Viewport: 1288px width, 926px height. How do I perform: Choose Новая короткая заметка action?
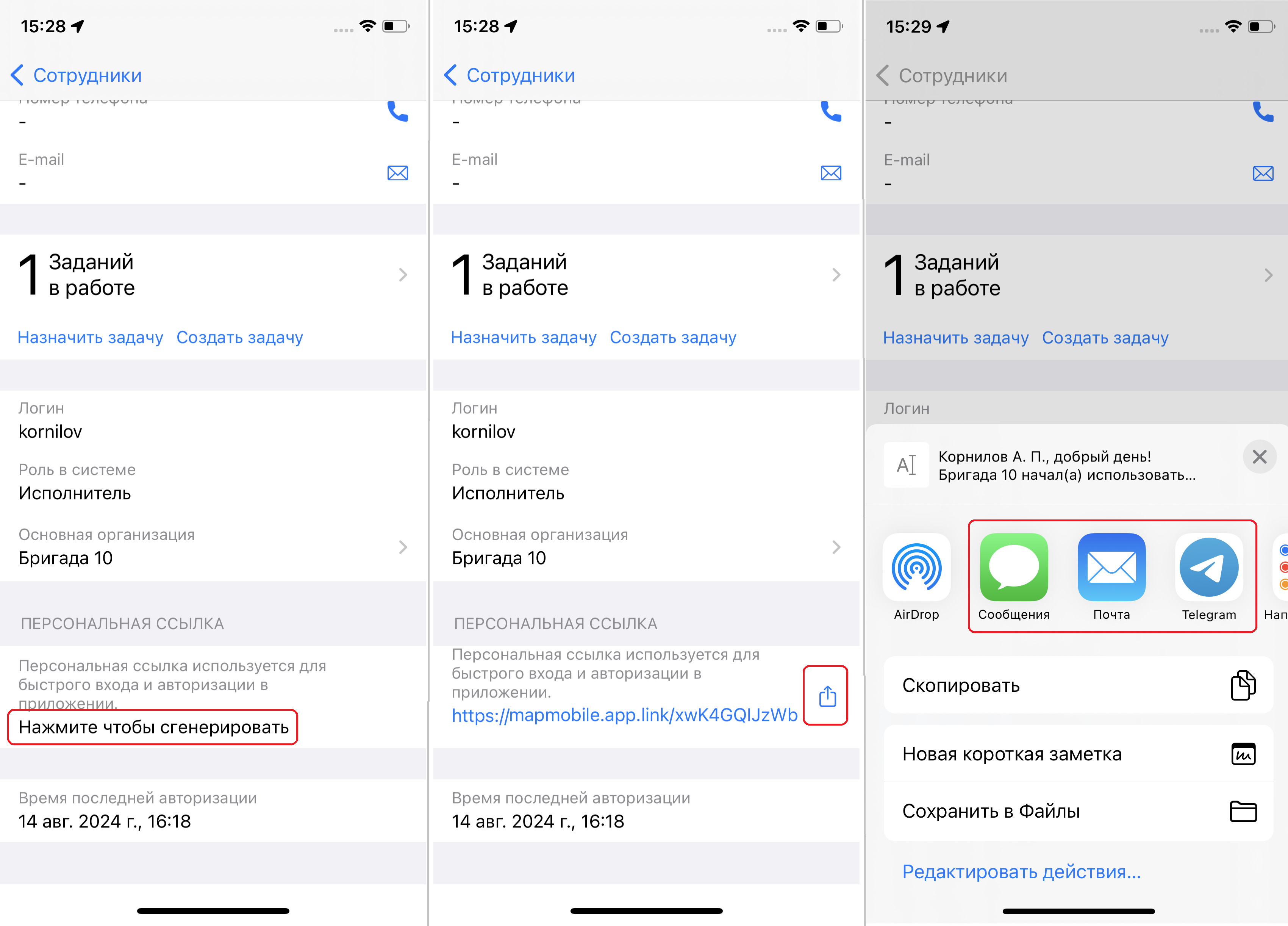1079,754
